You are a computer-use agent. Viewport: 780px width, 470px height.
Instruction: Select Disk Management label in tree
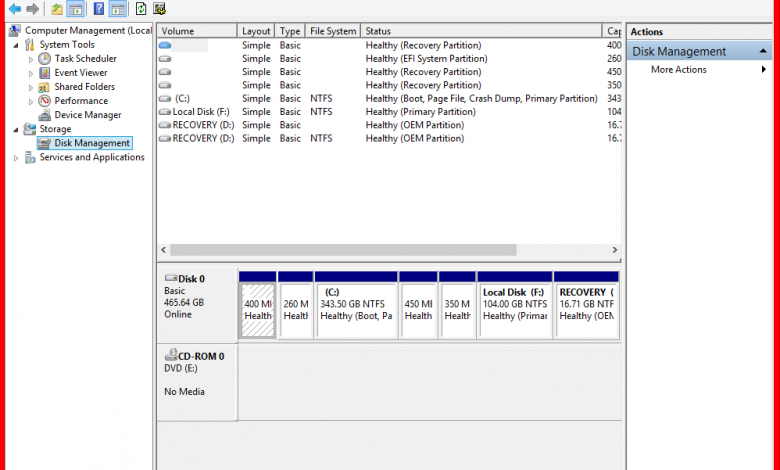92,143
